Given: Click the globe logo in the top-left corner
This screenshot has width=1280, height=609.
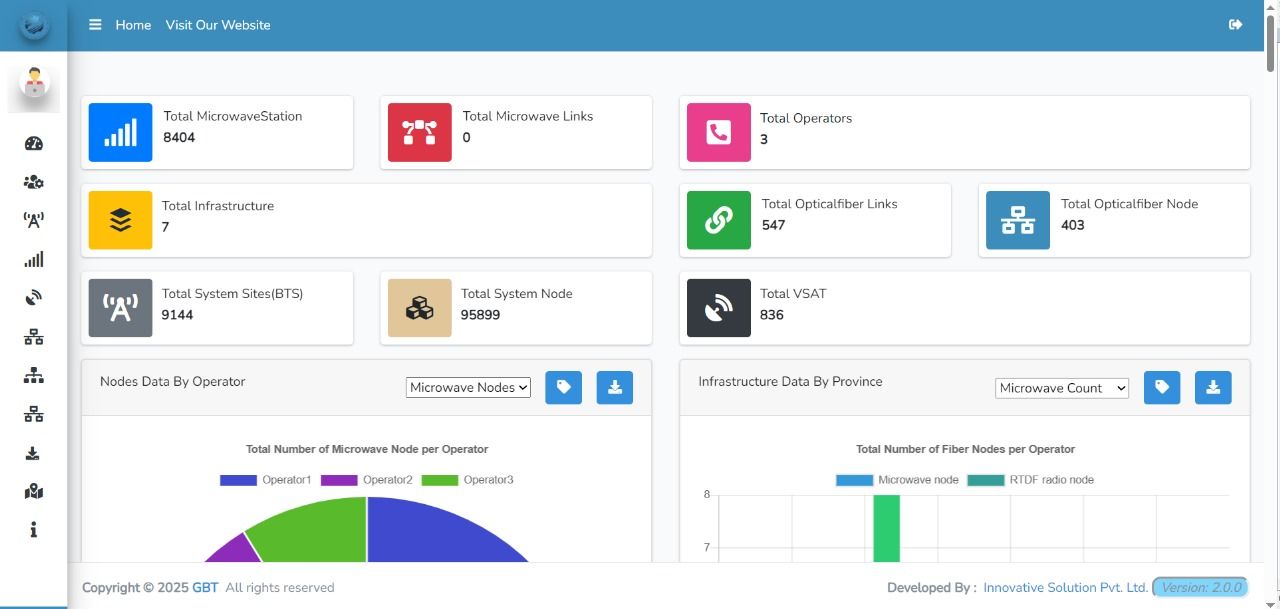Looking at the screenshot, I should pos(34,25).
